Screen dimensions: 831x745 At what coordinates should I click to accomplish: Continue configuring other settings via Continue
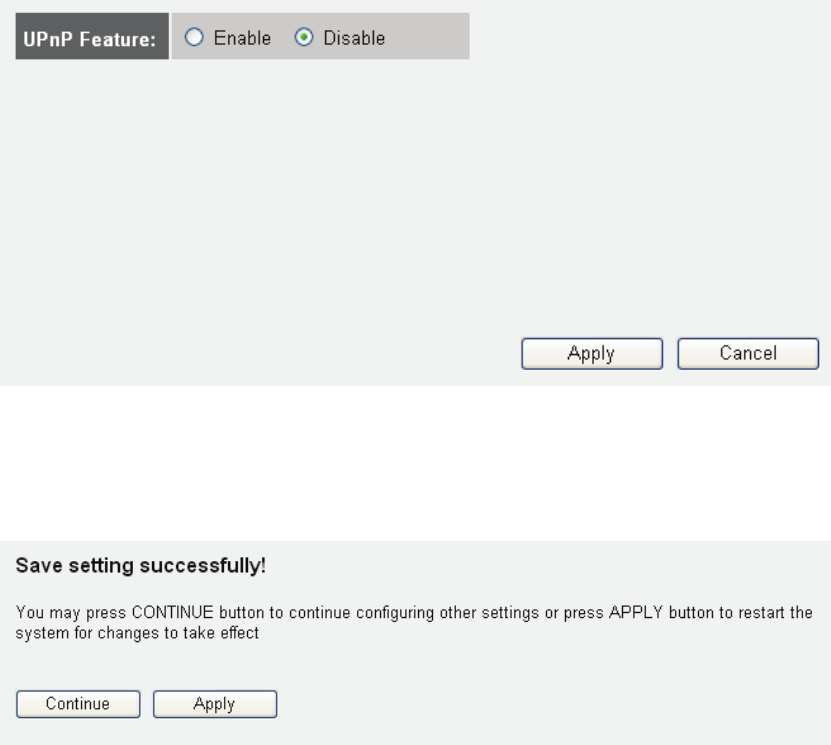point(78,704)
